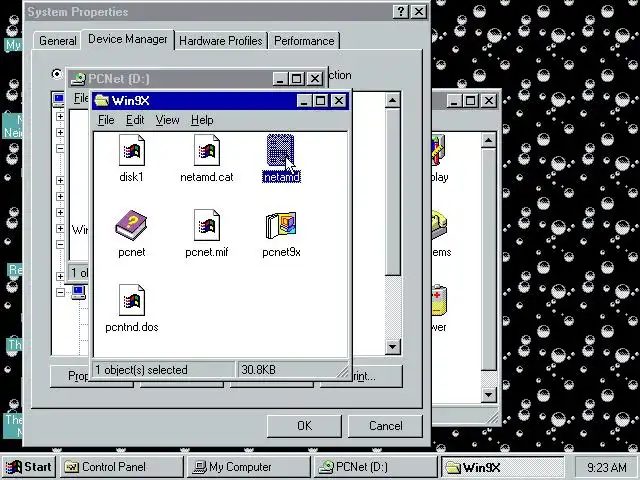Screen dimensions: 640x480
Task: Click the Windows logo on Start button
Action: coord(13,467)
